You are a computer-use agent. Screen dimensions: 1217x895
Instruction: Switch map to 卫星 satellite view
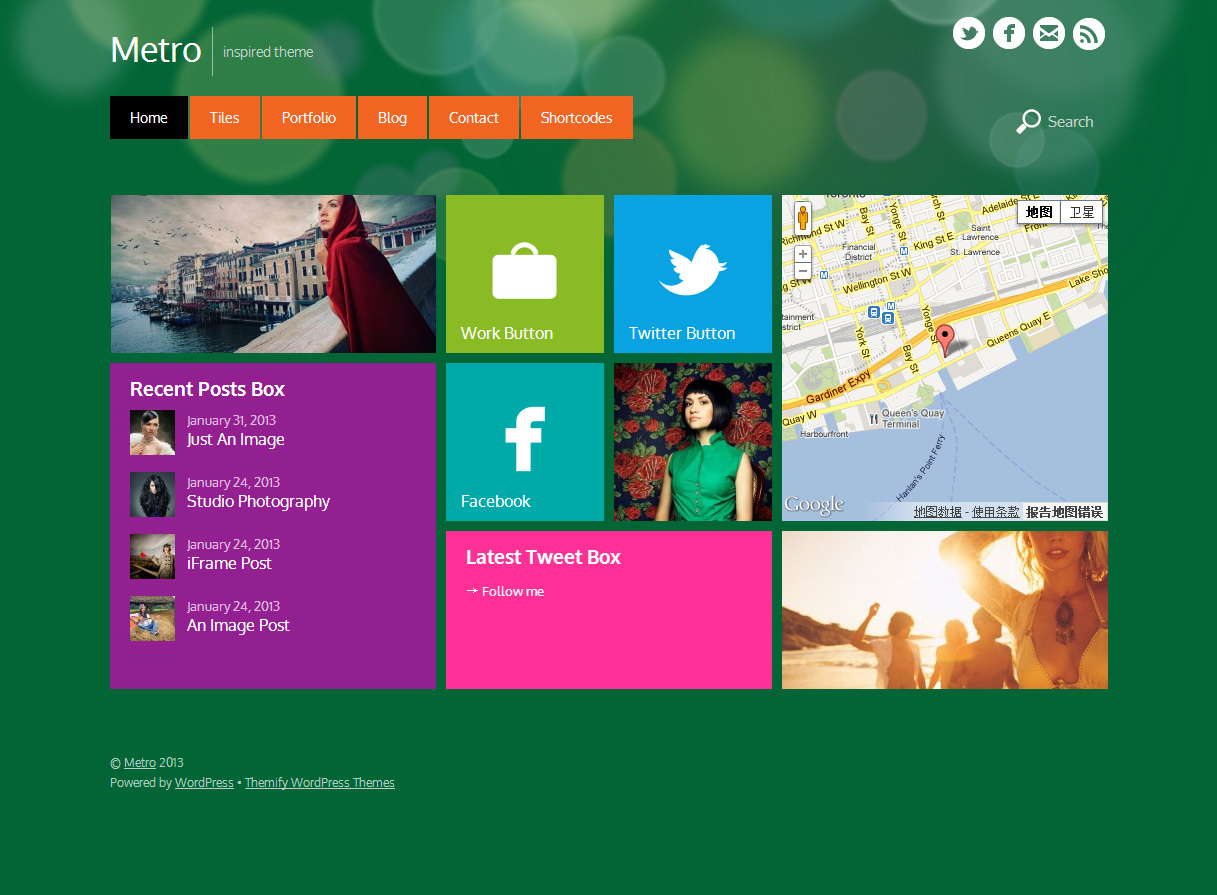click(1082, 212)
